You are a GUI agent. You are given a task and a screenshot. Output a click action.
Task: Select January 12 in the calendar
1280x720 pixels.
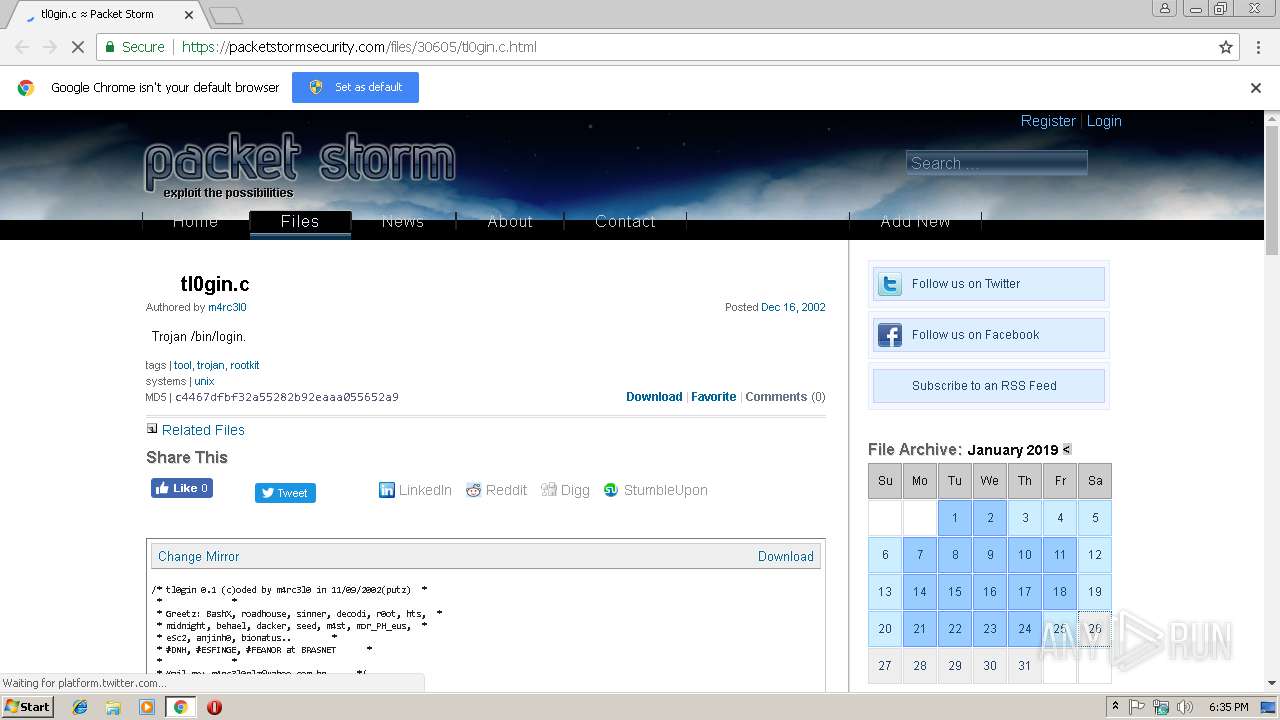pyautogui.click(x=1095, y=554)
